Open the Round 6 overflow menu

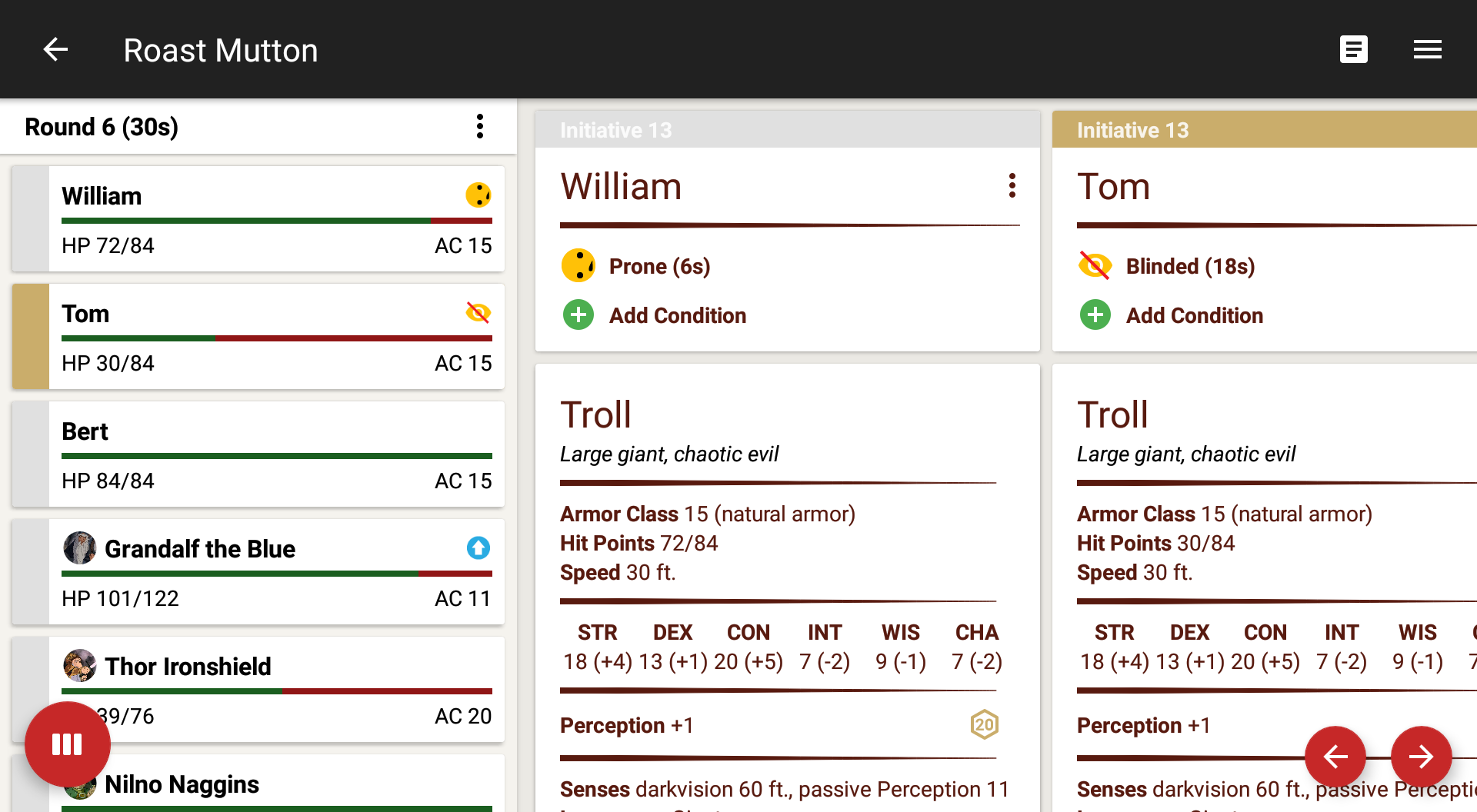[x=479, y=126]
